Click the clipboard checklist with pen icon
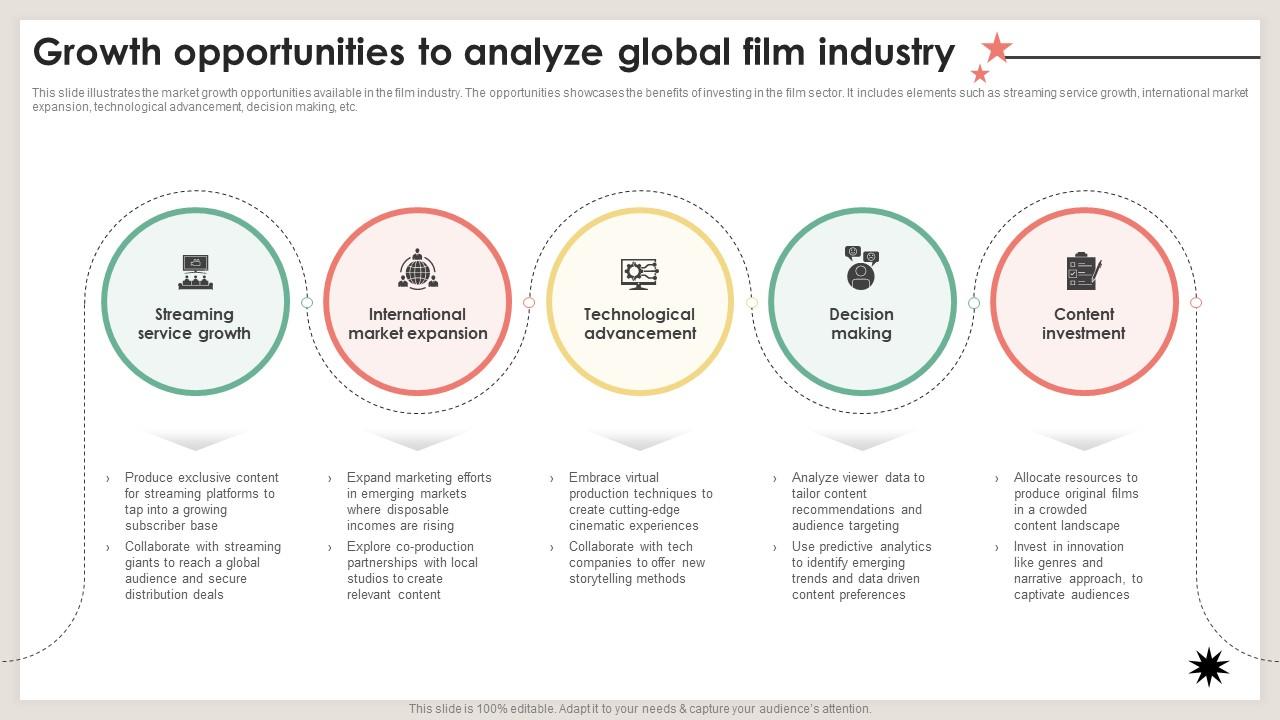The width and height of the screenshot is (1280, 720). click(1084, 271)
